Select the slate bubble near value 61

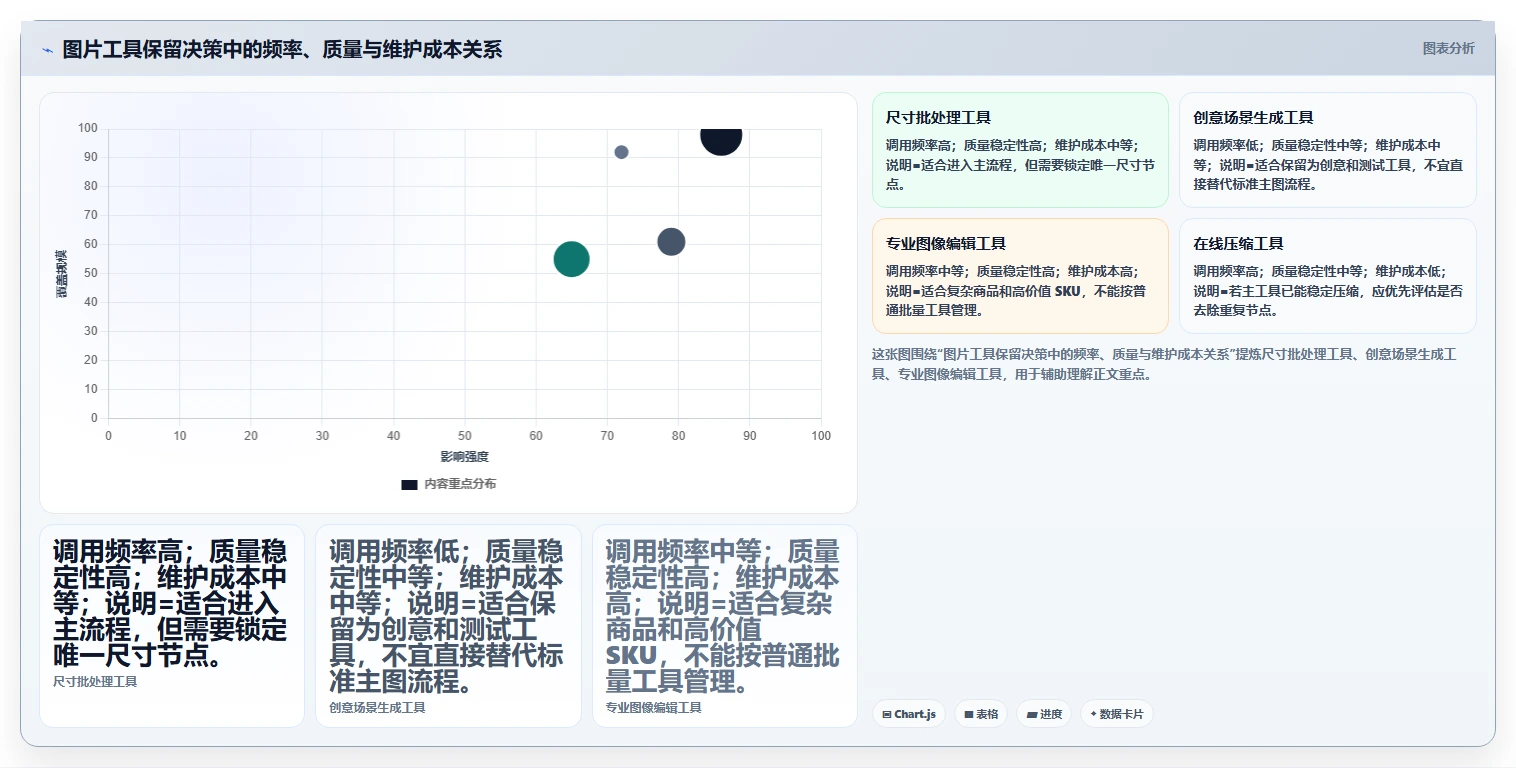tap(671, 242)
